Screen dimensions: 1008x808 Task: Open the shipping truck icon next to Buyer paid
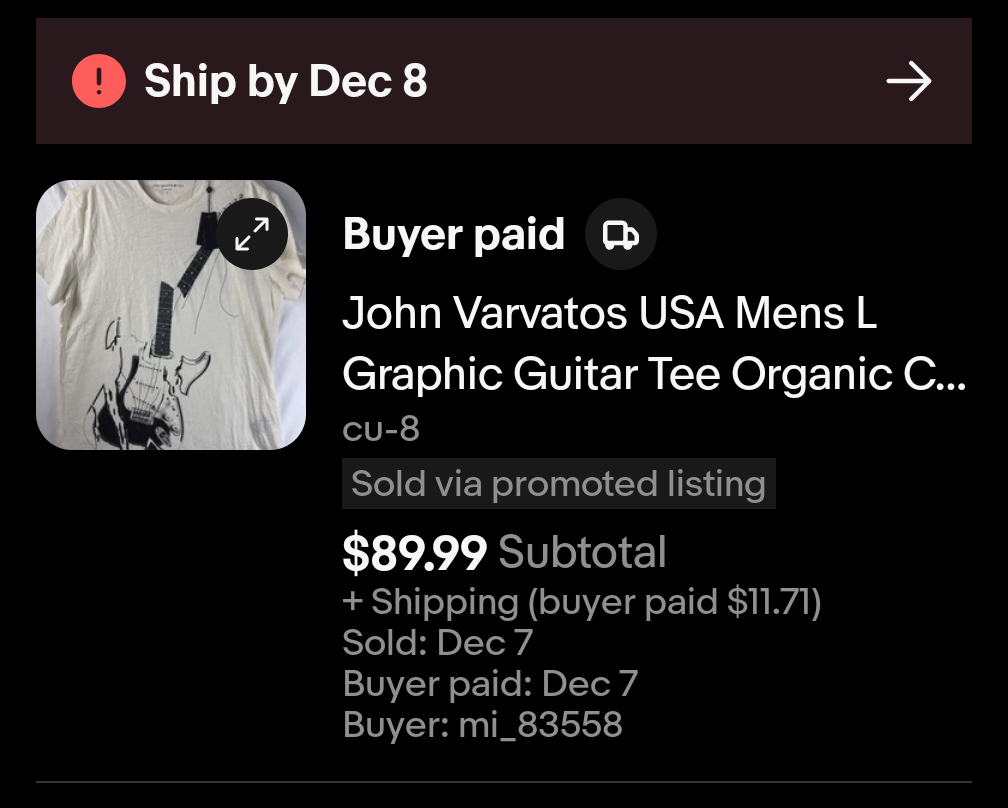tap(620, 233)
